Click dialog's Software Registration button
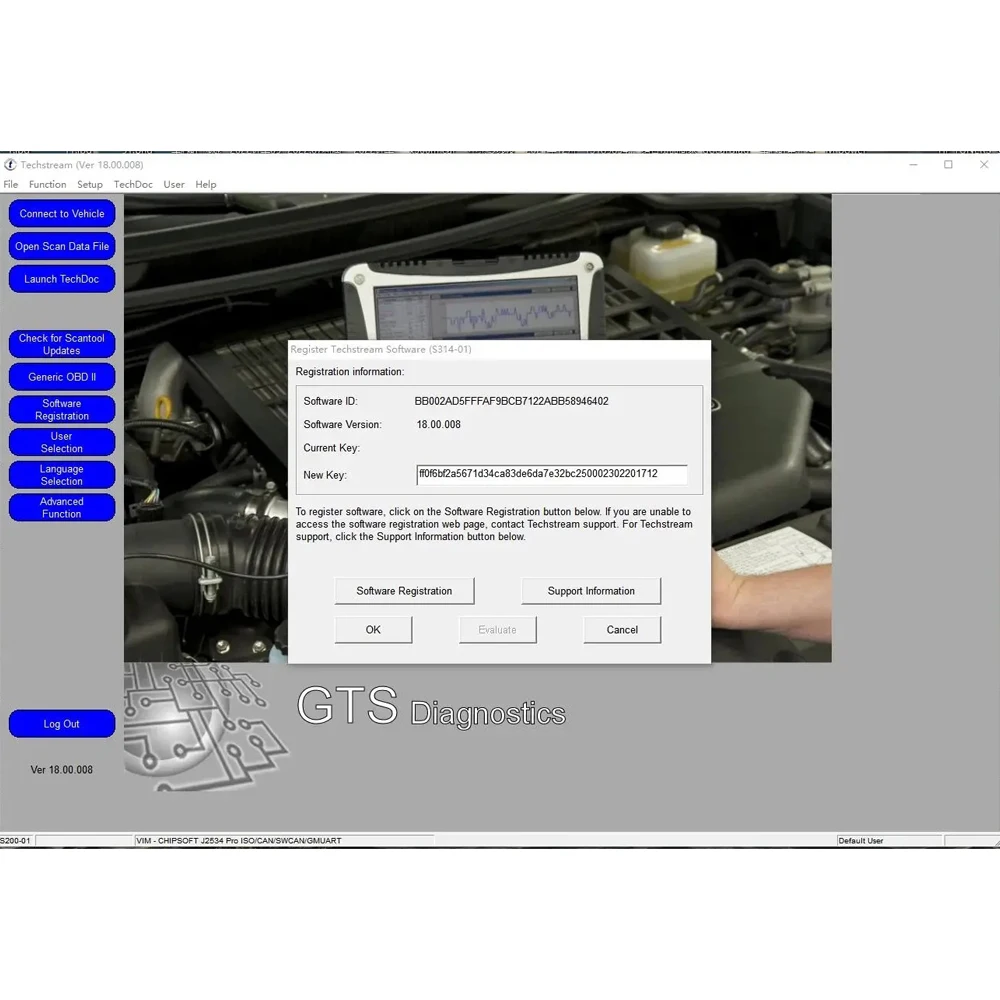 [404, 591]
